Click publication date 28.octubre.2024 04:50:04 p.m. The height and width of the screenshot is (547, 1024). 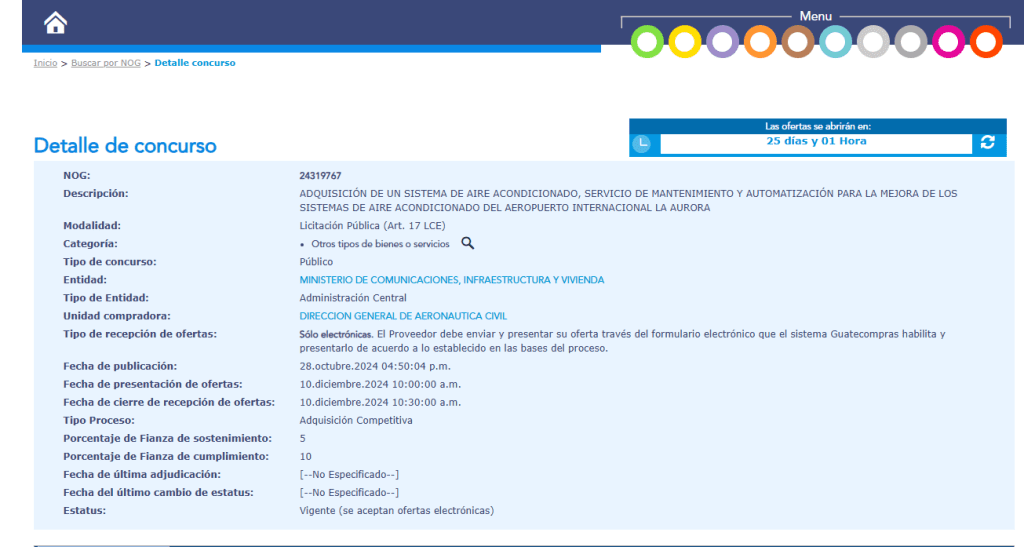(x=375, y=366)
